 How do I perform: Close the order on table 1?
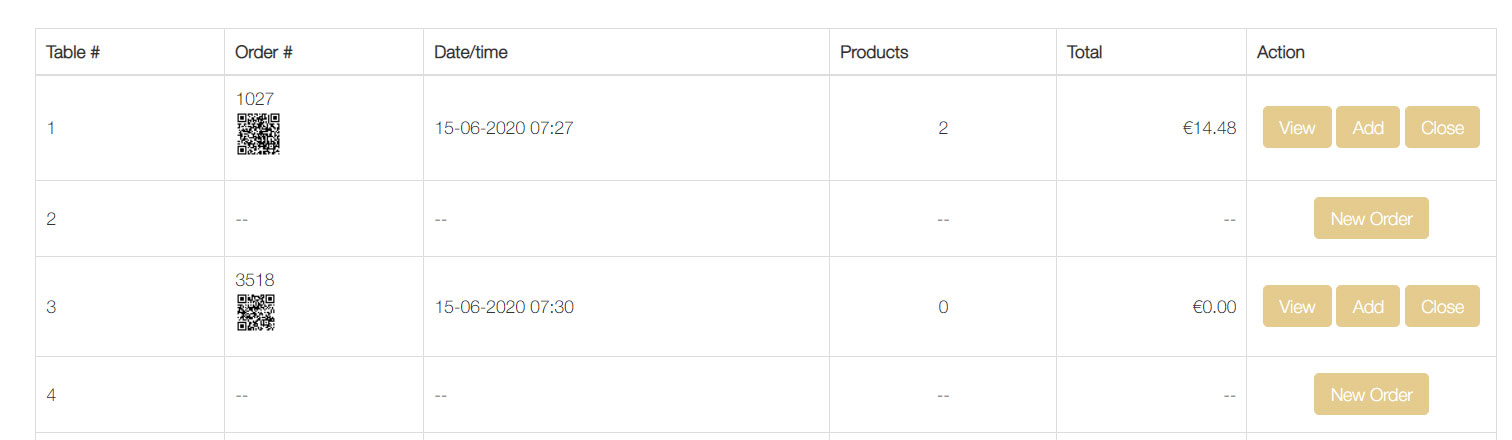(1442, 127)
